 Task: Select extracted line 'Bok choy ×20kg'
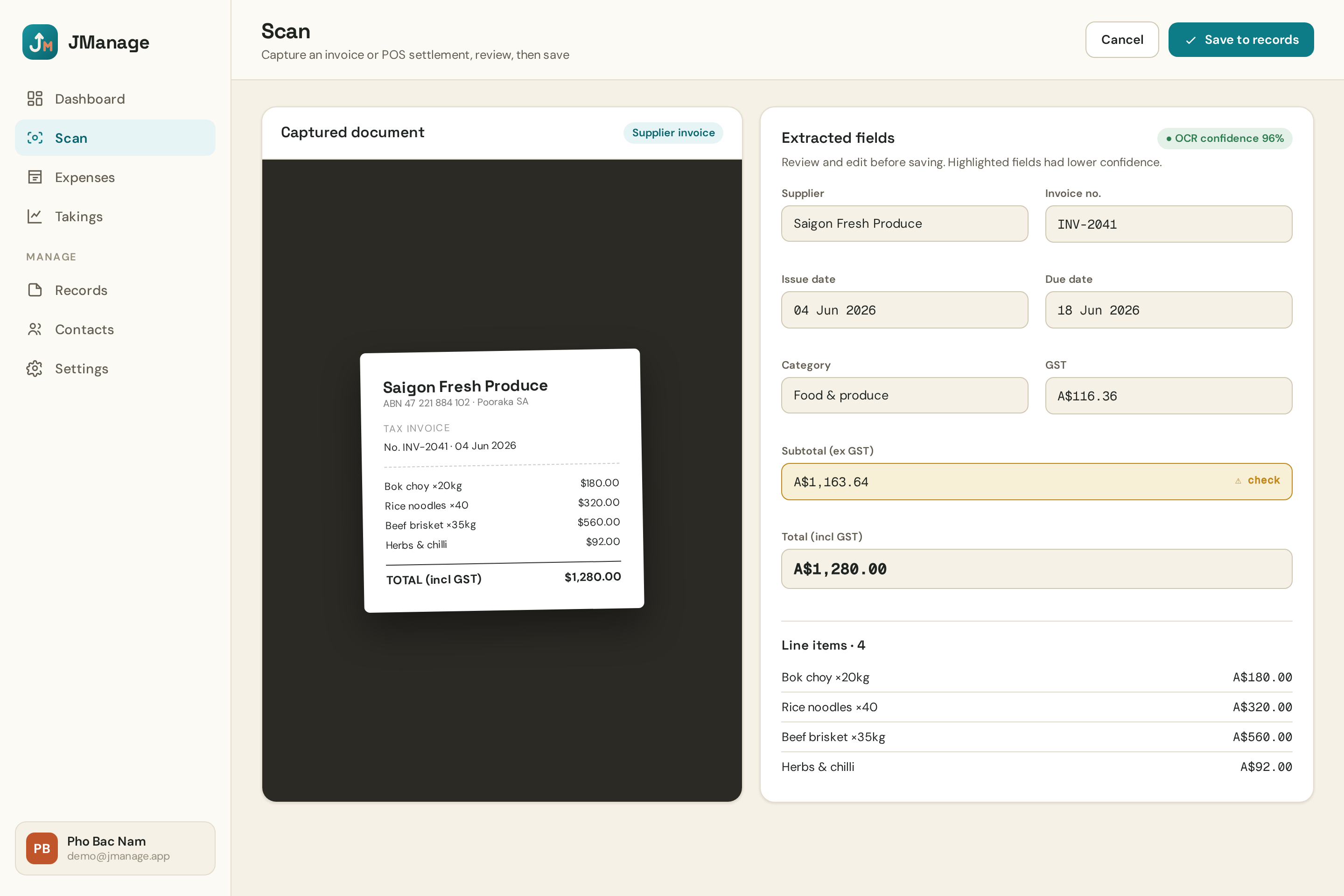1036,677
